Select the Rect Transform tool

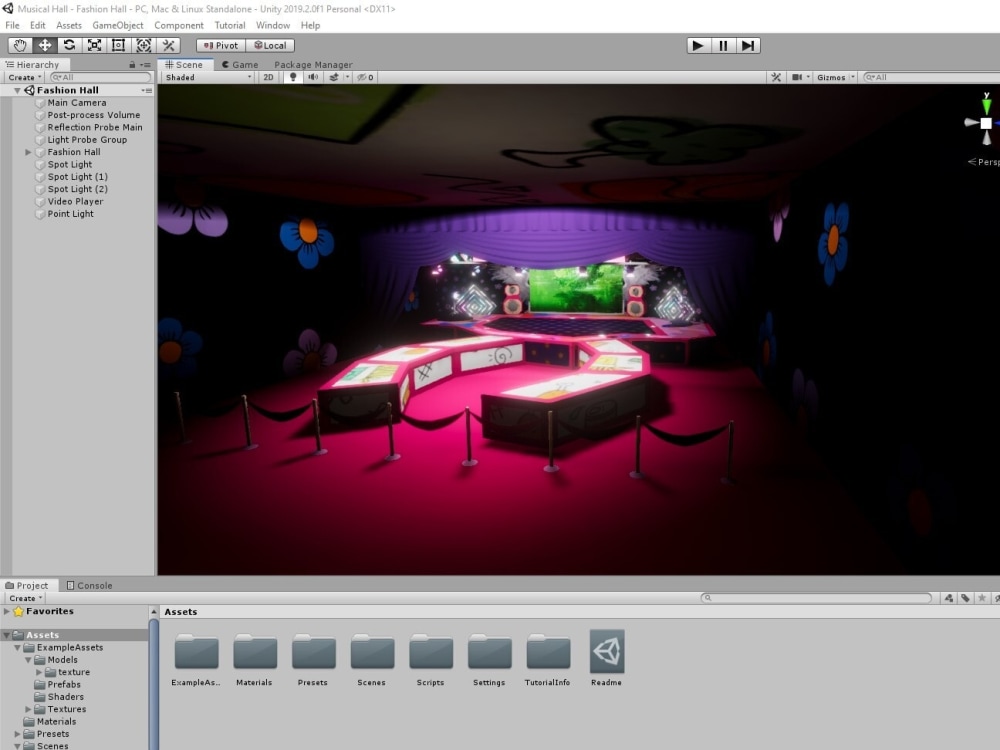(x=119, y=45)
